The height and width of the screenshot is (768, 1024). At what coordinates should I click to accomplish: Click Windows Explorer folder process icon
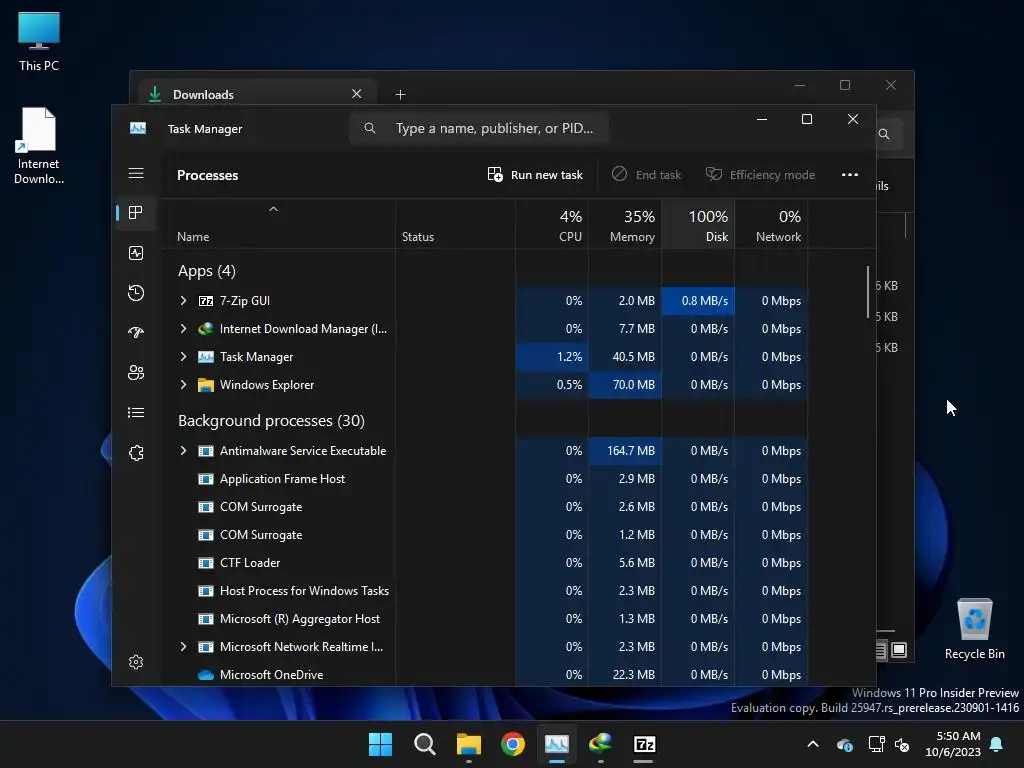206,385
